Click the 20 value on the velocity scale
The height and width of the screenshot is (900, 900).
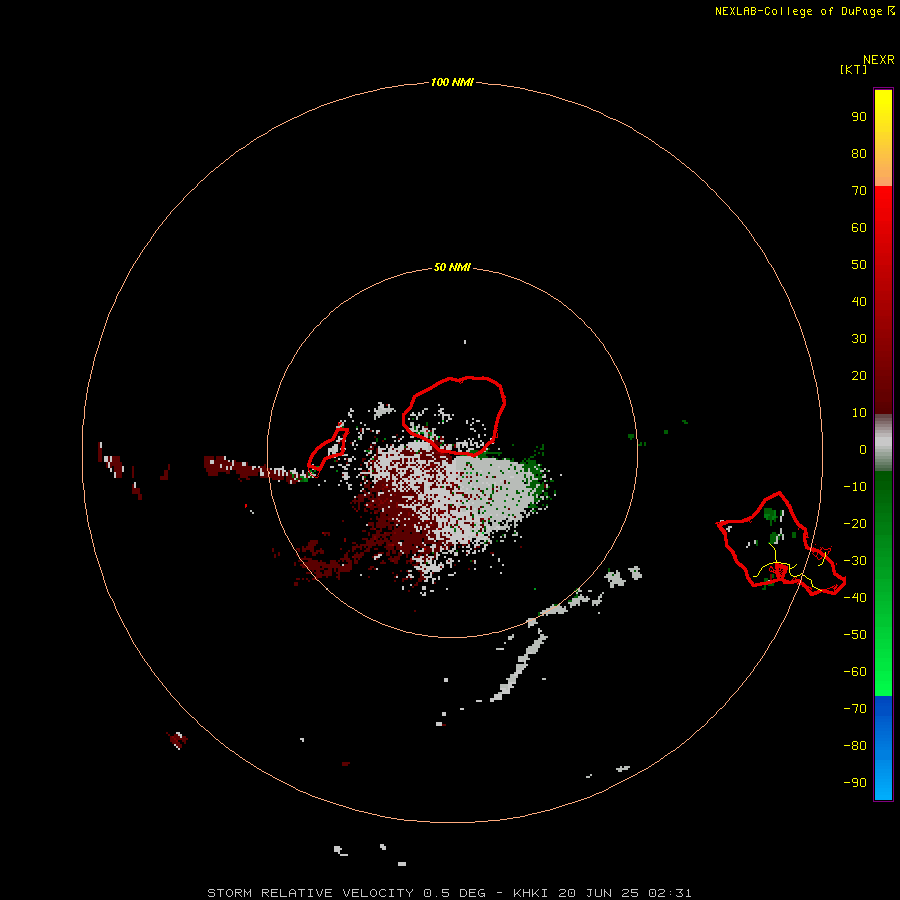click(859, 375)
